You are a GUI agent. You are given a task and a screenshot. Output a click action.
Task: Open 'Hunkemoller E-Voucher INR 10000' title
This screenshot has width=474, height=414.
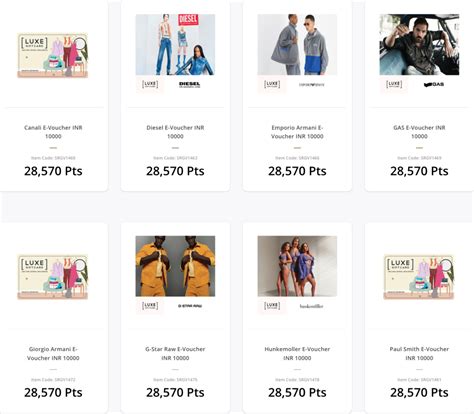click(297, 353)
